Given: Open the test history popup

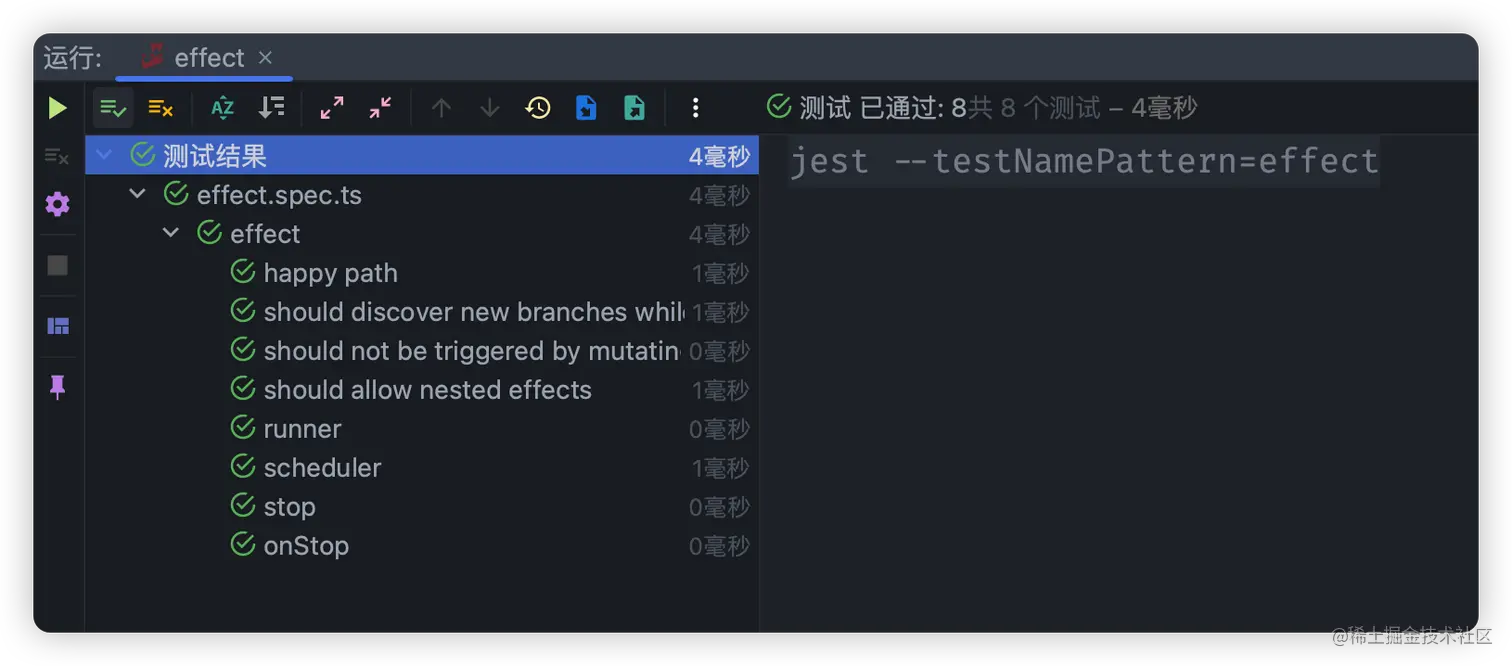Looking at the screenshot, I should [x=537, y=107].
